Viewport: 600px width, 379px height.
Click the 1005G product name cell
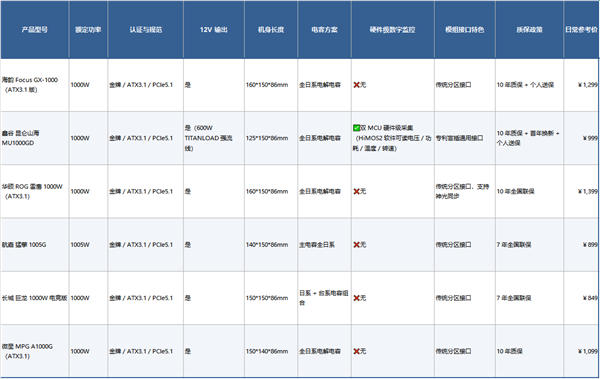(35, 245)
